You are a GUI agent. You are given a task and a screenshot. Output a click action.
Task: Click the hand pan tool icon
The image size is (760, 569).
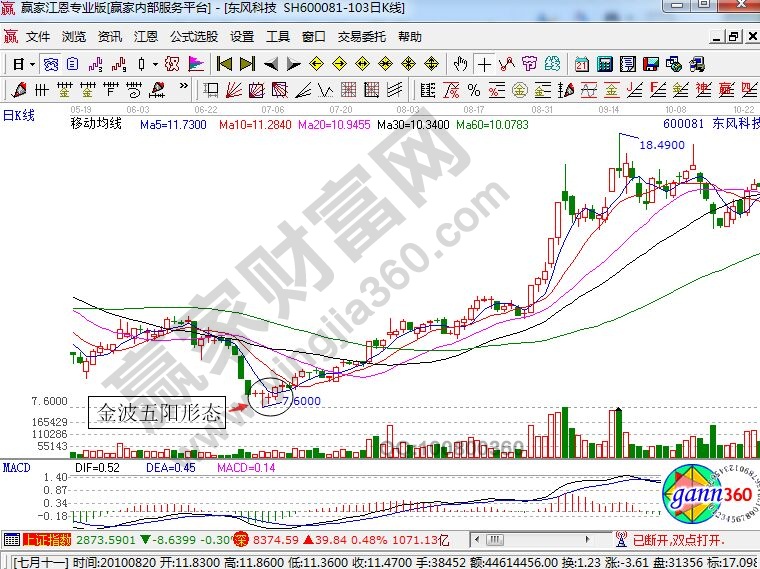click(x=459, y=64)
